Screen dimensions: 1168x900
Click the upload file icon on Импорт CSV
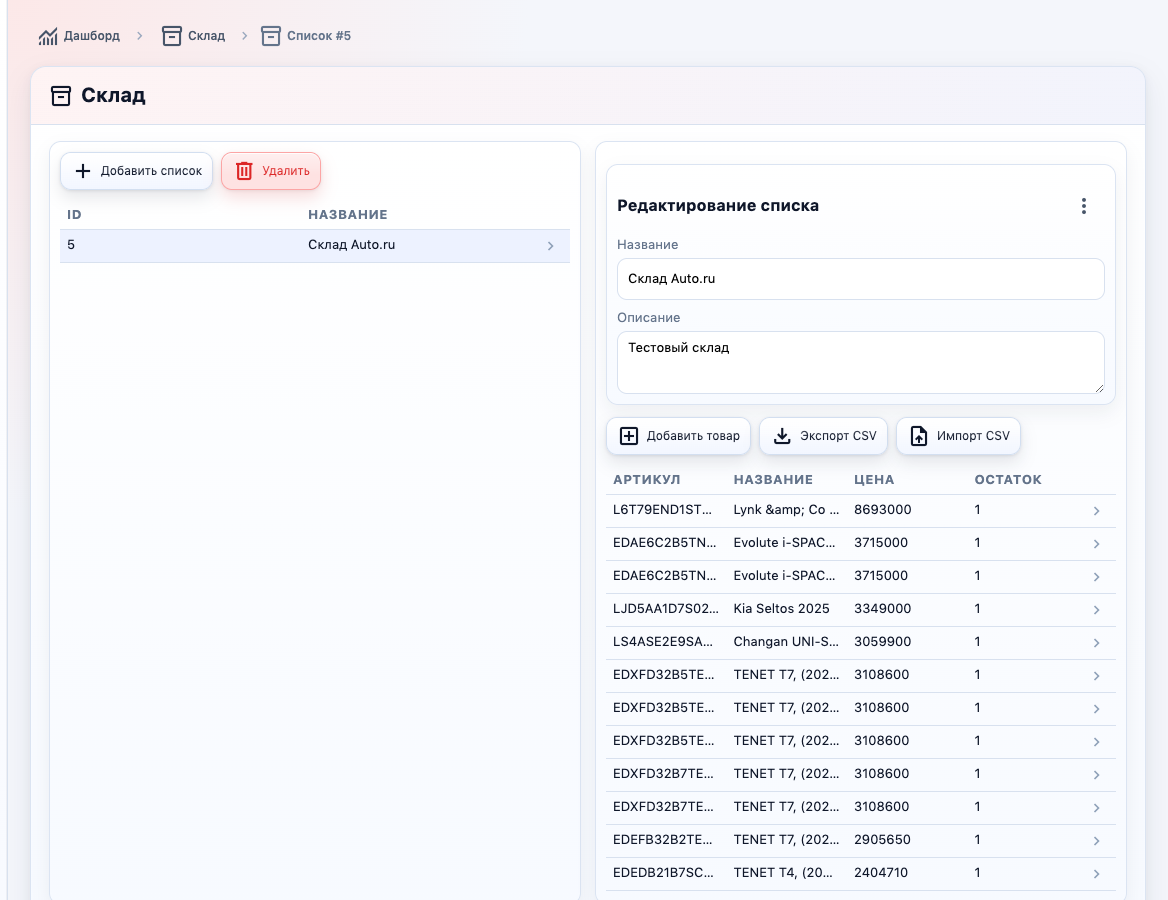[919, 436]
